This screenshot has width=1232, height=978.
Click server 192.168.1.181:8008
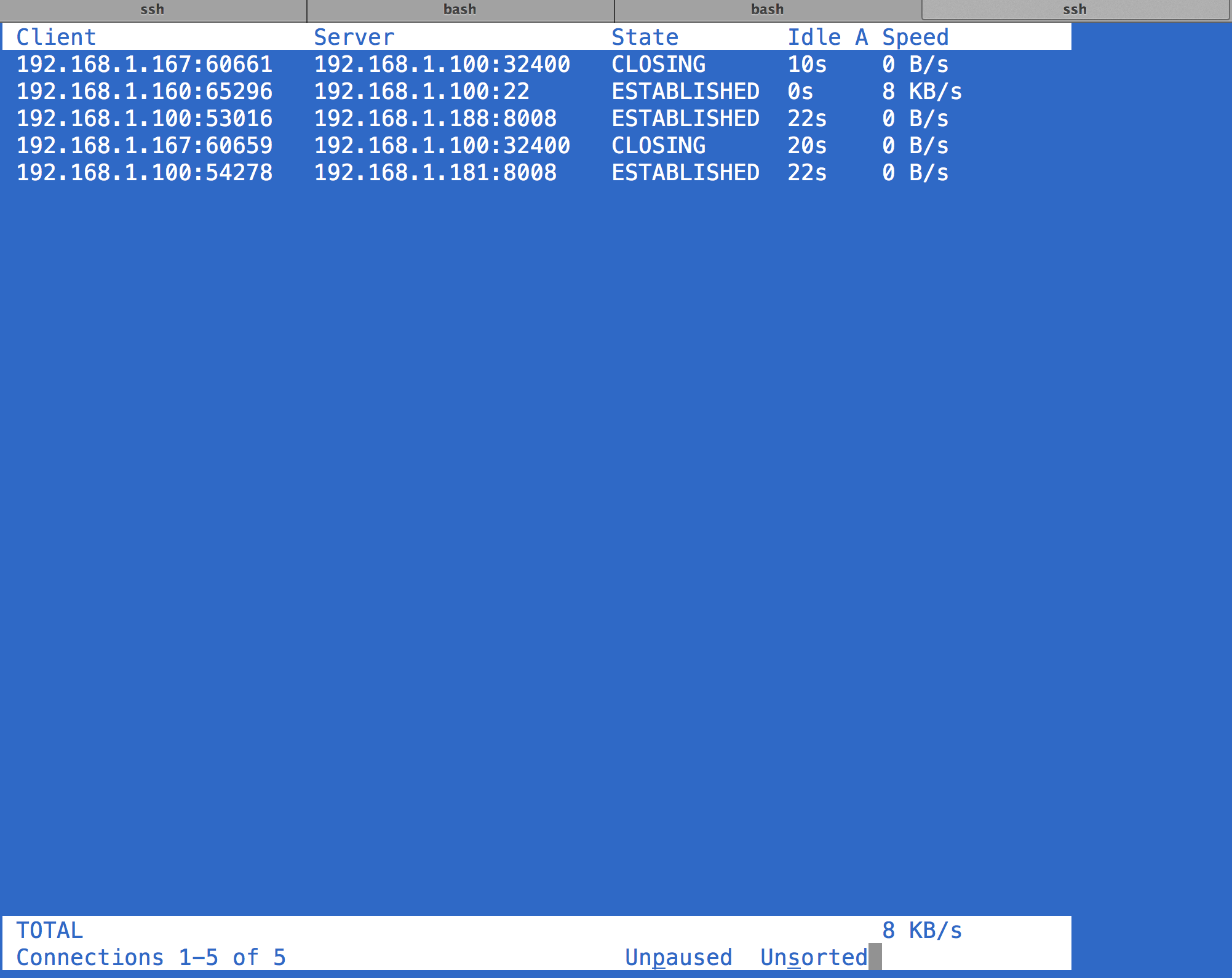coord(435,172)
